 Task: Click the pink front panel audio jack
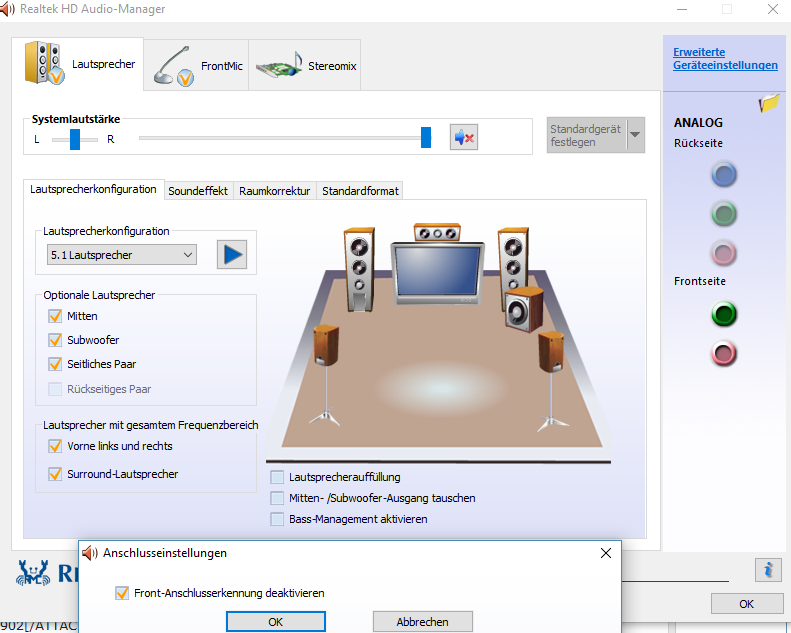[724, 353]
